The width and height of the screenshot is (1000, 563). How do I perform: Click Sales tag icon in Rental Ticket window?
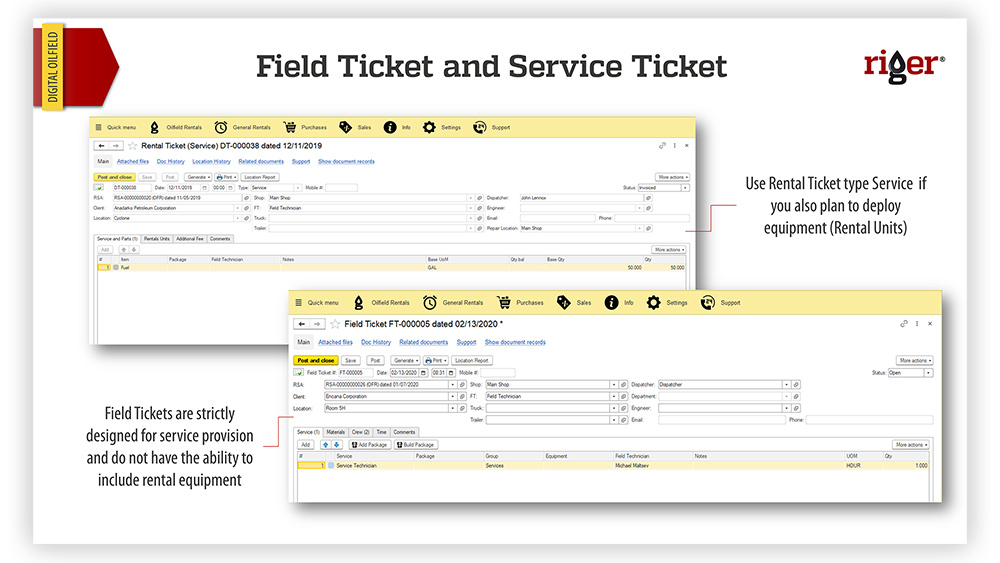[x=346, y=127]
